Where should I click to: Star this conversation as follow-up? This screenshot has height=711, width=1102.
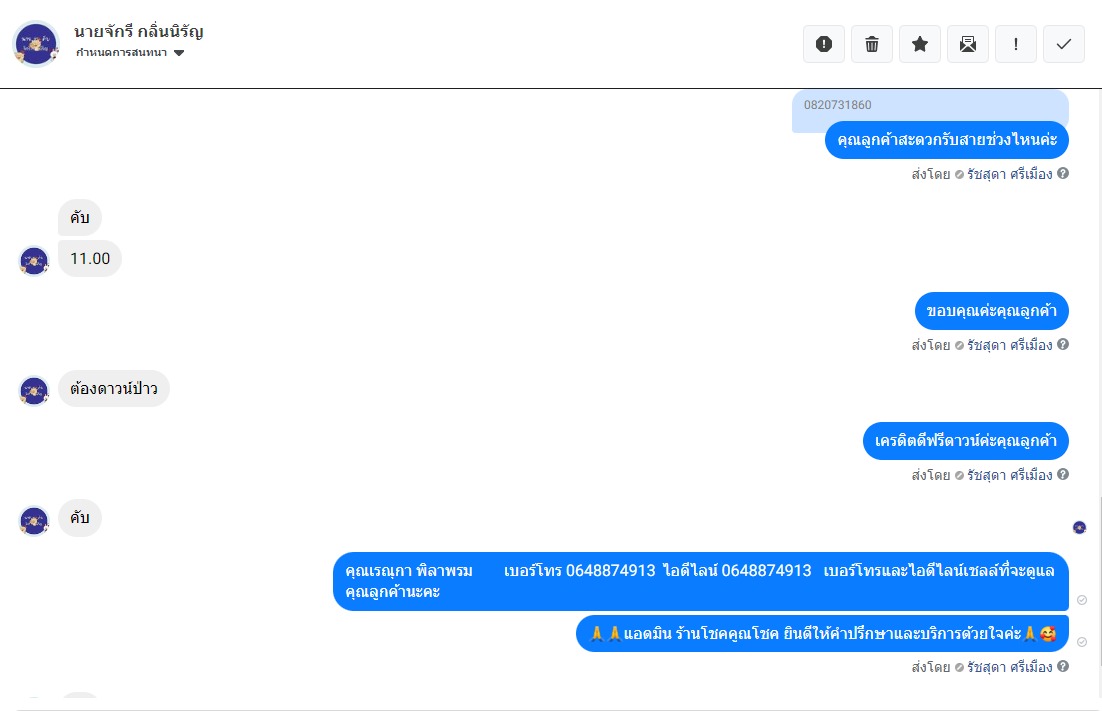919,44
